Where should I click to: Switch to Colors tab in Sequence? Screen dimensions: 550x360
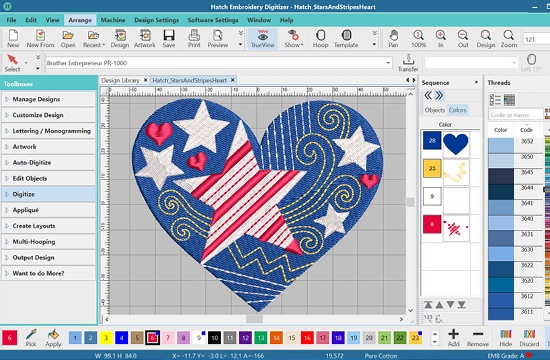click(x=457, y=110)
